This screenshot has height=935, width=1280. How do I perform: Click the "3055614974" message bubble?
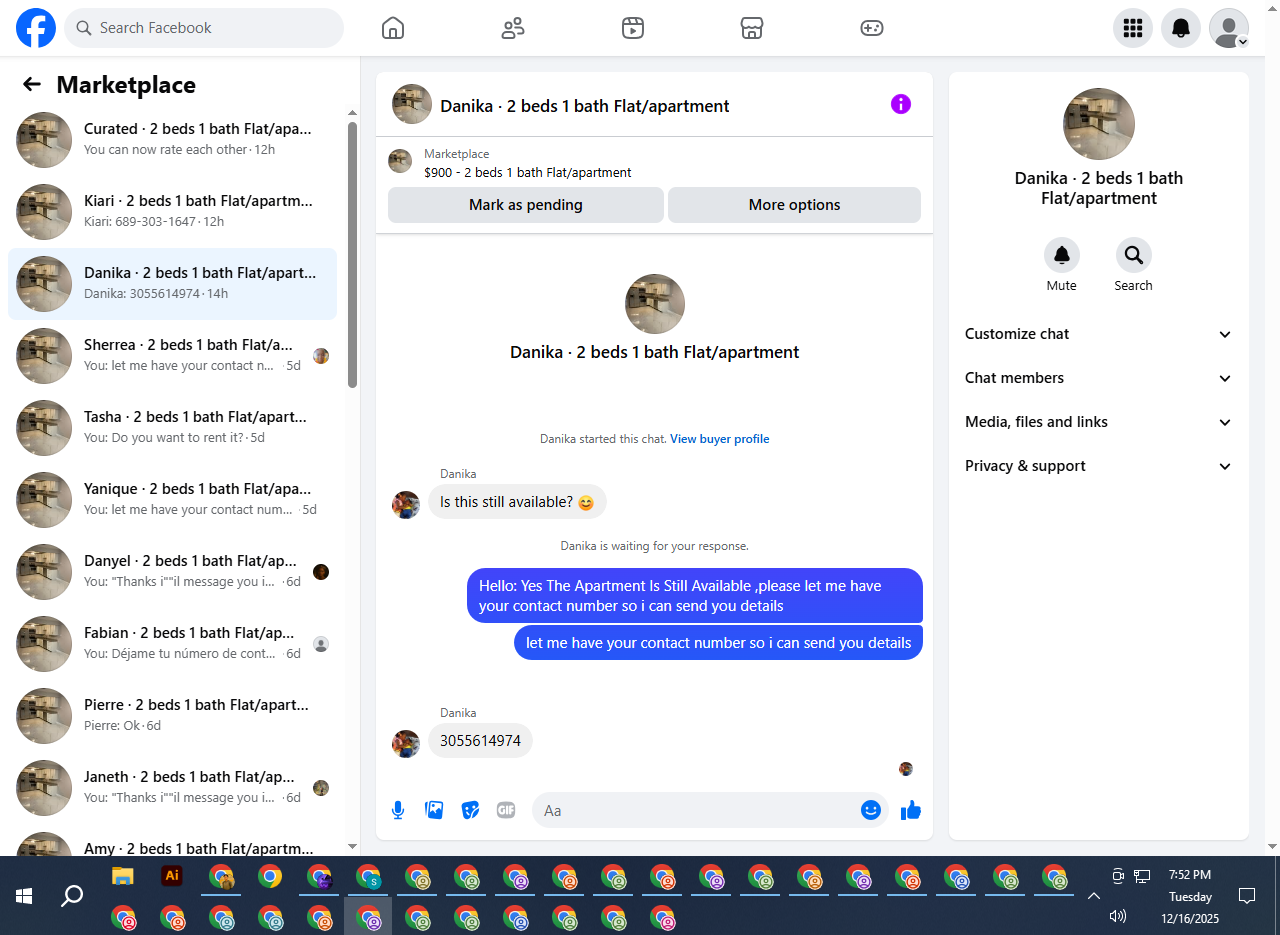tap(480, 741)
